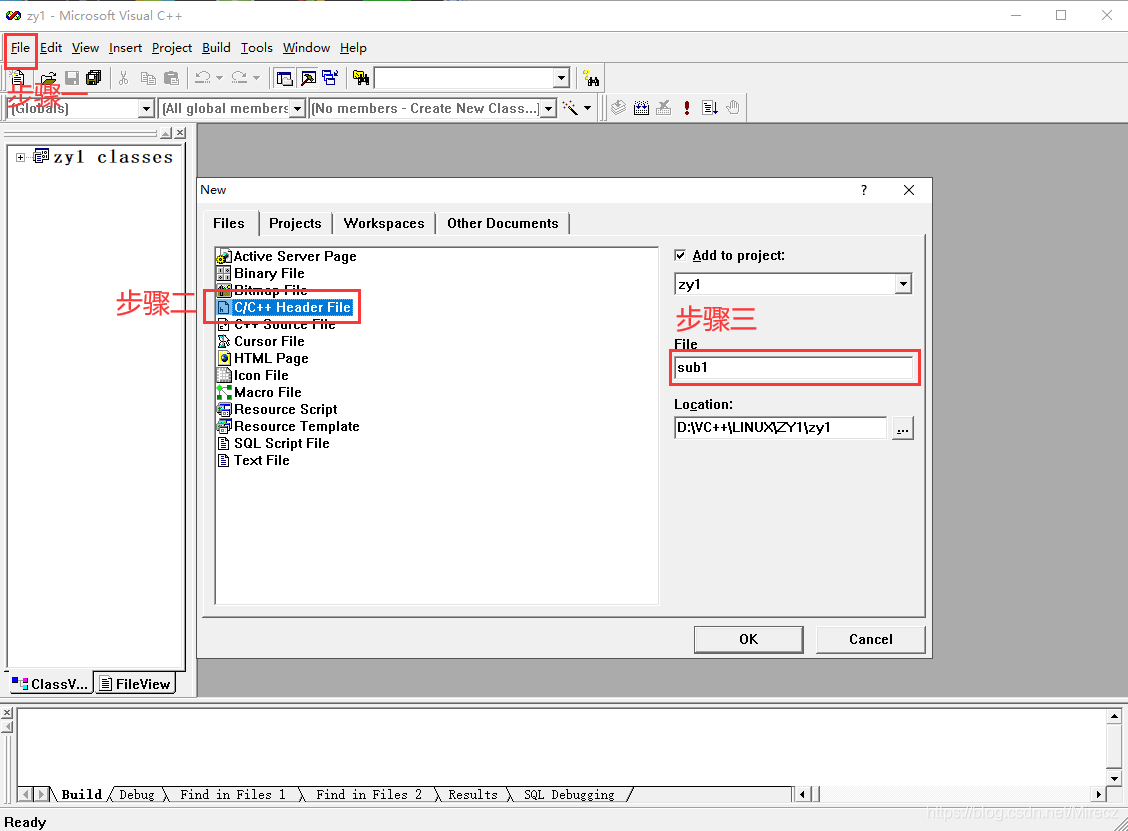Screen dimensions: 1128x831
Task: Switch to the FileView tab
Action: 135,684
